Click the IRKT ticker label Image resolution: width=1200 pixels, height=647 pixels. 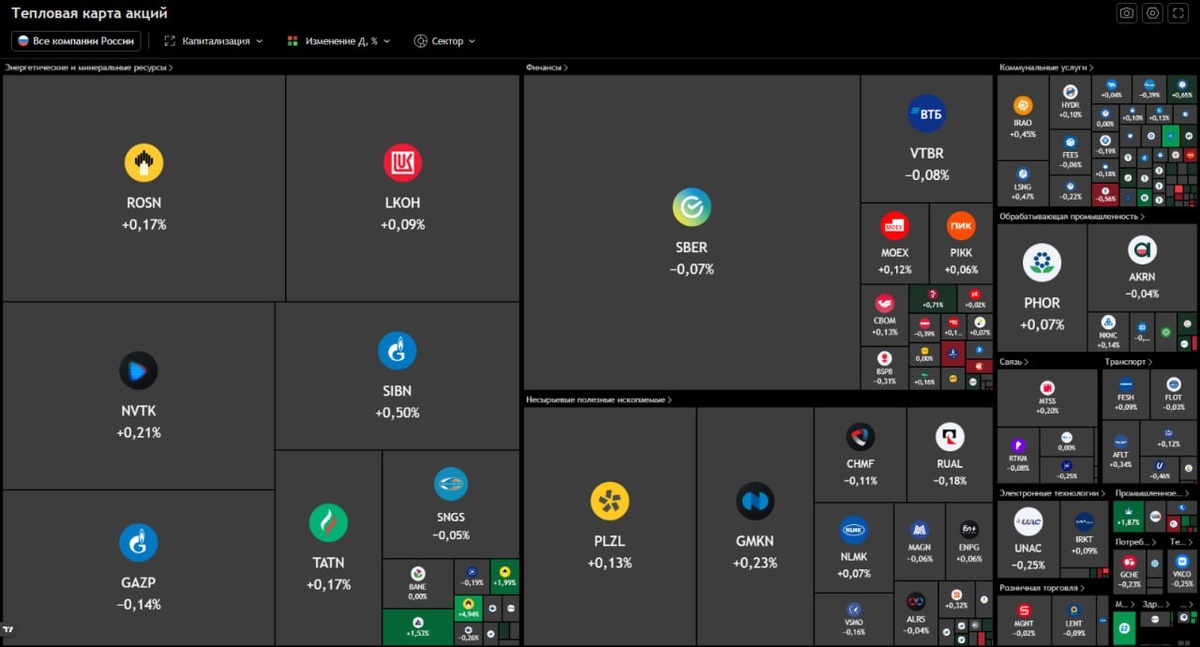1084,538
